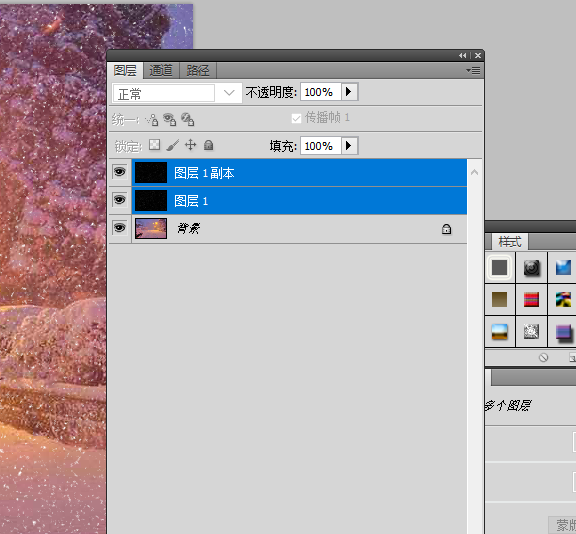Hide the 图层 1 layer
Screen dimensions: 576x534
tap(119, 200)
